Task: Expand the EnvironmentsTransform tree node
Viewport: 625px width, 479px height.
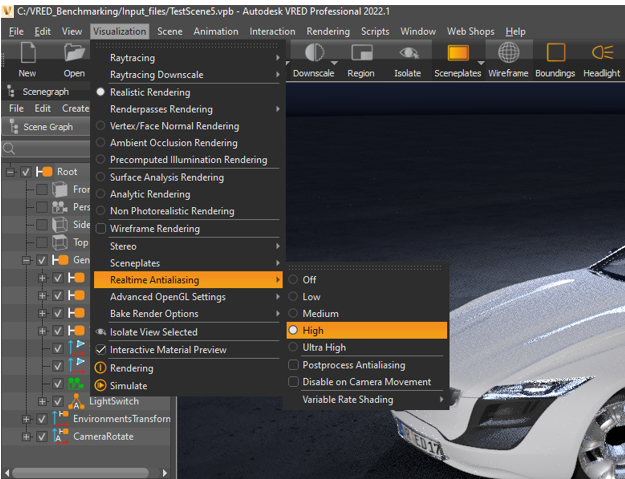Action: (x=27, y=419)
